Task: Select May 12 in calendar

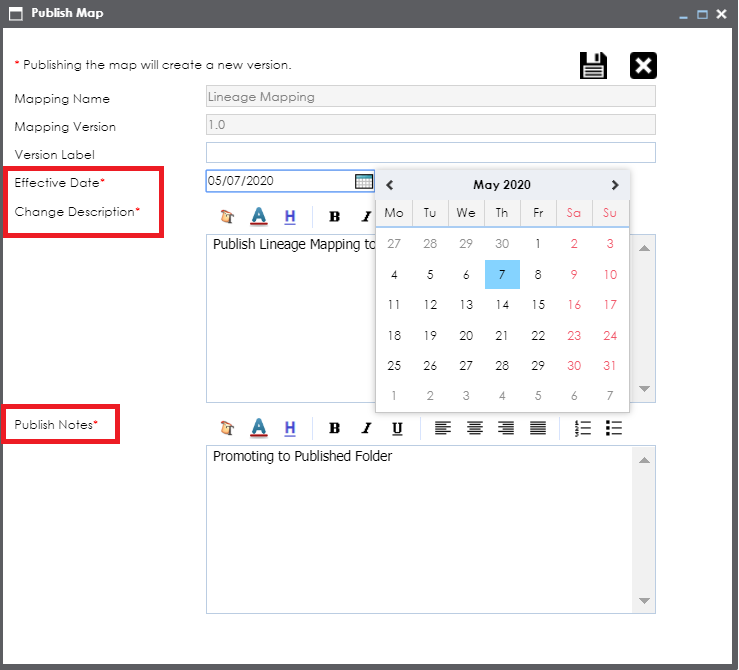Action: 430,305
